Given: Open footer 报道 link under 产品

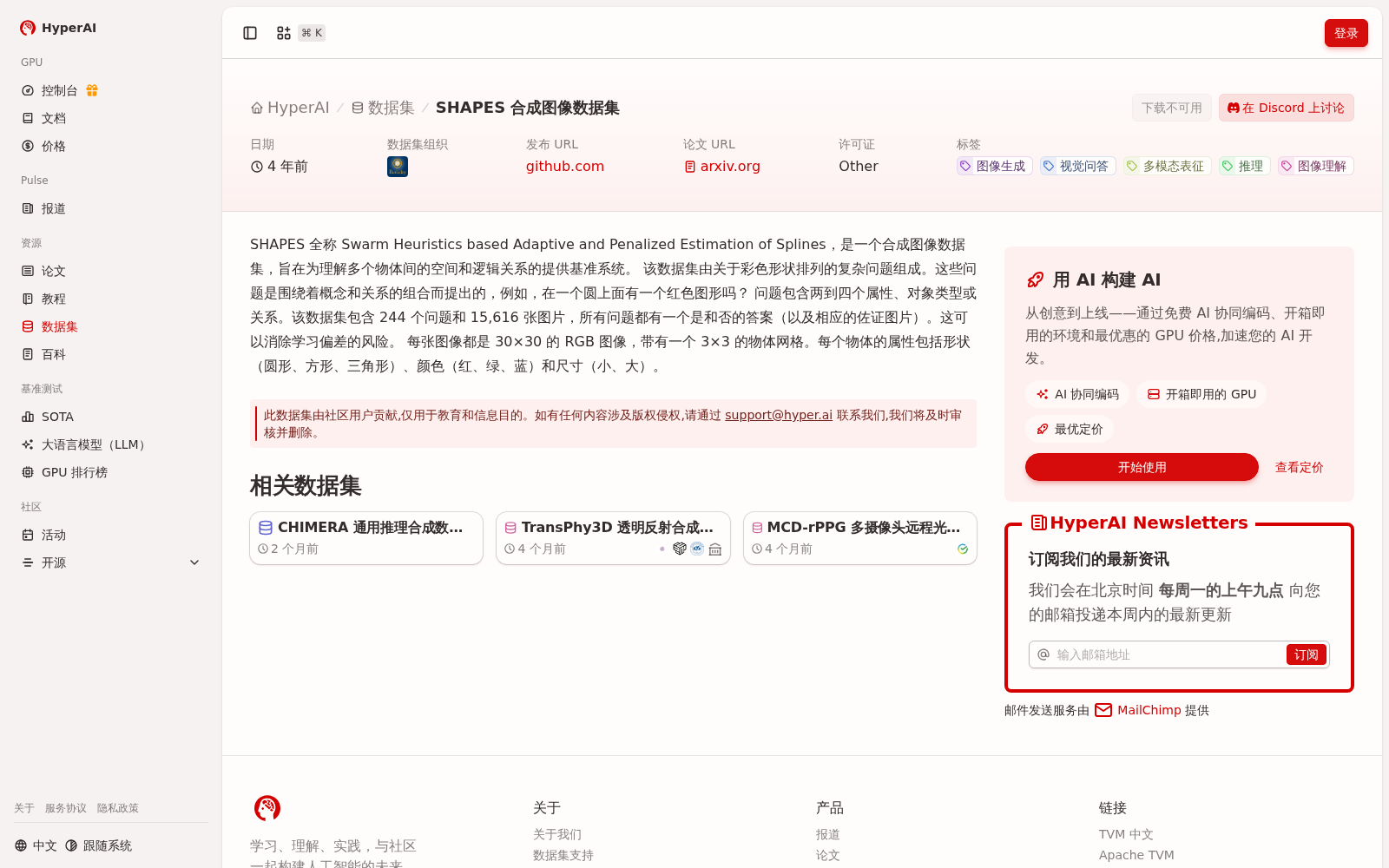Looking at the screenshot, I should 828,834.
